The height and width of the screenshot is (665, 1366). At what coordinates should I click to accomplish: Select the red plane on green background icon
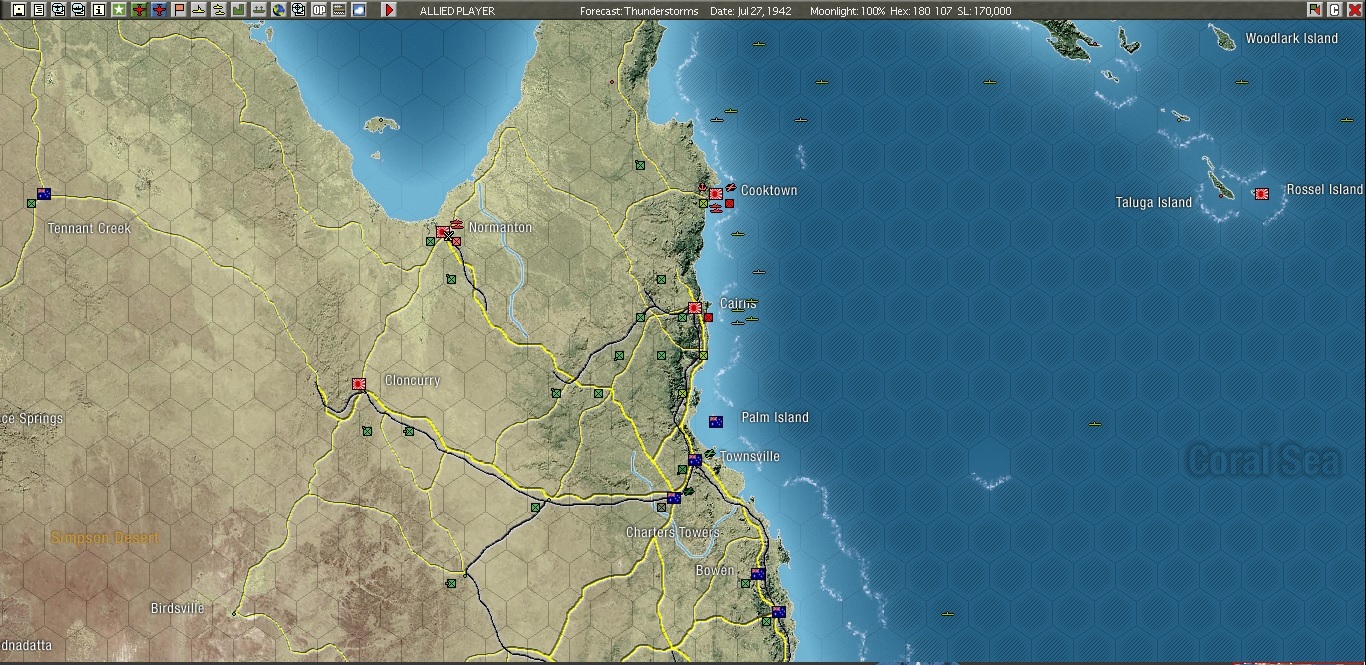coord(138,10)
